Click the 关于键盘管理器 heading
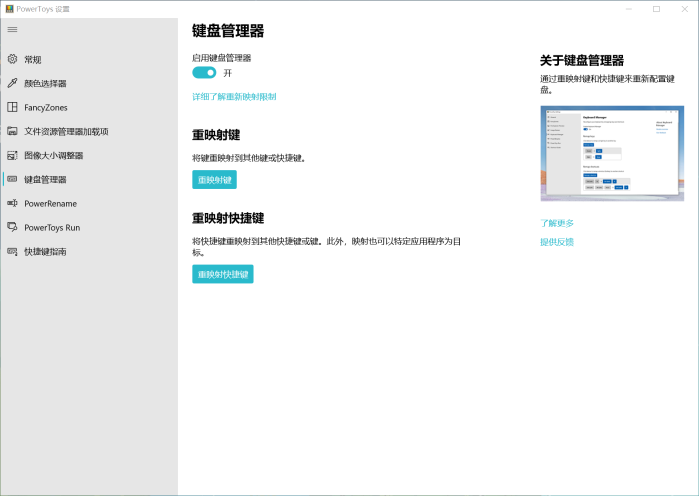The width and height of the screenshot is (699, 496). pyautogui.click(x=582, y=61)
